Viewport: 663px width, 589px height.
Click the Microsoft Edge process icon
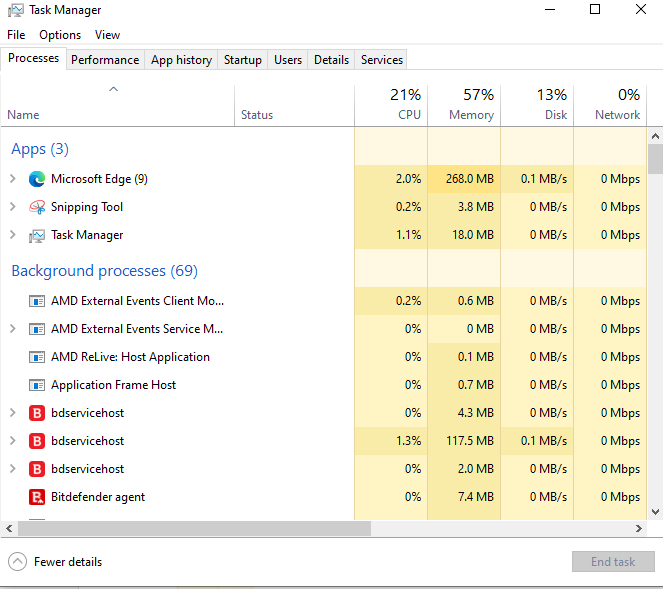pos(37,179)
